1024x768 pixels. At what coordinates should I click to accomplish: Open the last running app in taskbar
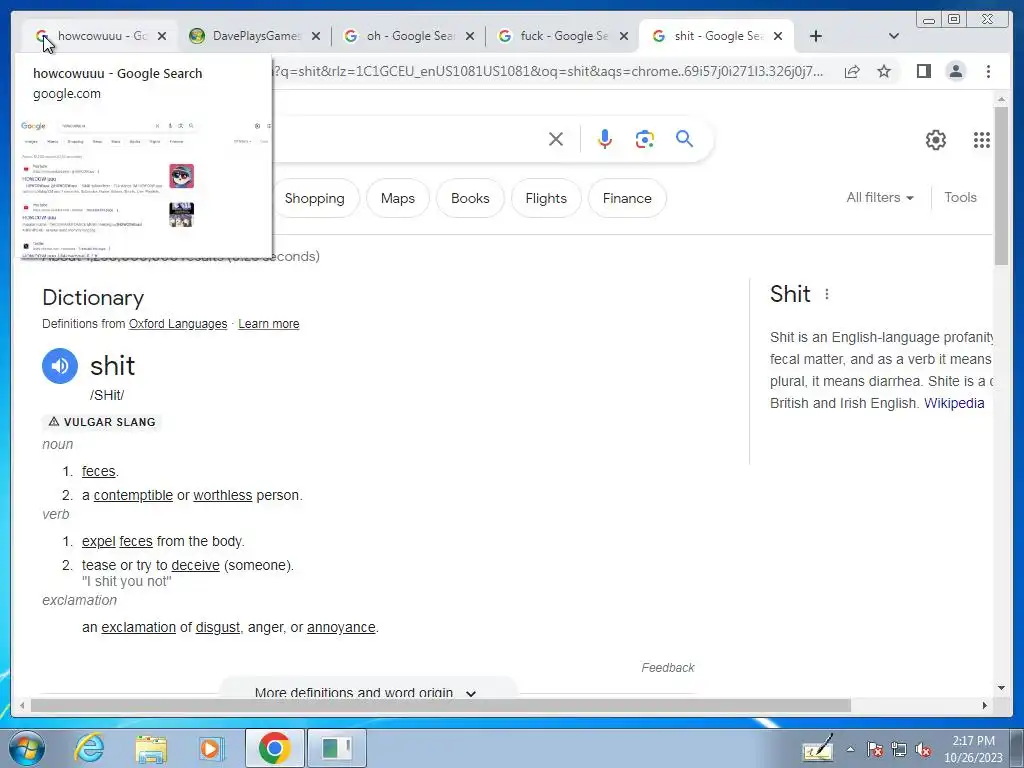[x=337, y=748]
